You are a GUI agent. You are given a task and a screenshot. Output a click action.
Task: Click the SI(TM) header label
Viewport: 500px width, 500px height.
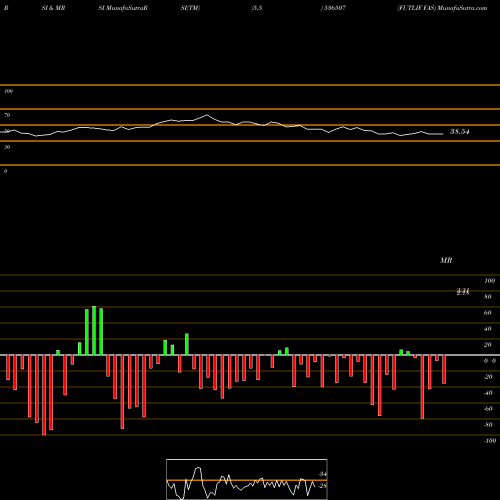190,8
